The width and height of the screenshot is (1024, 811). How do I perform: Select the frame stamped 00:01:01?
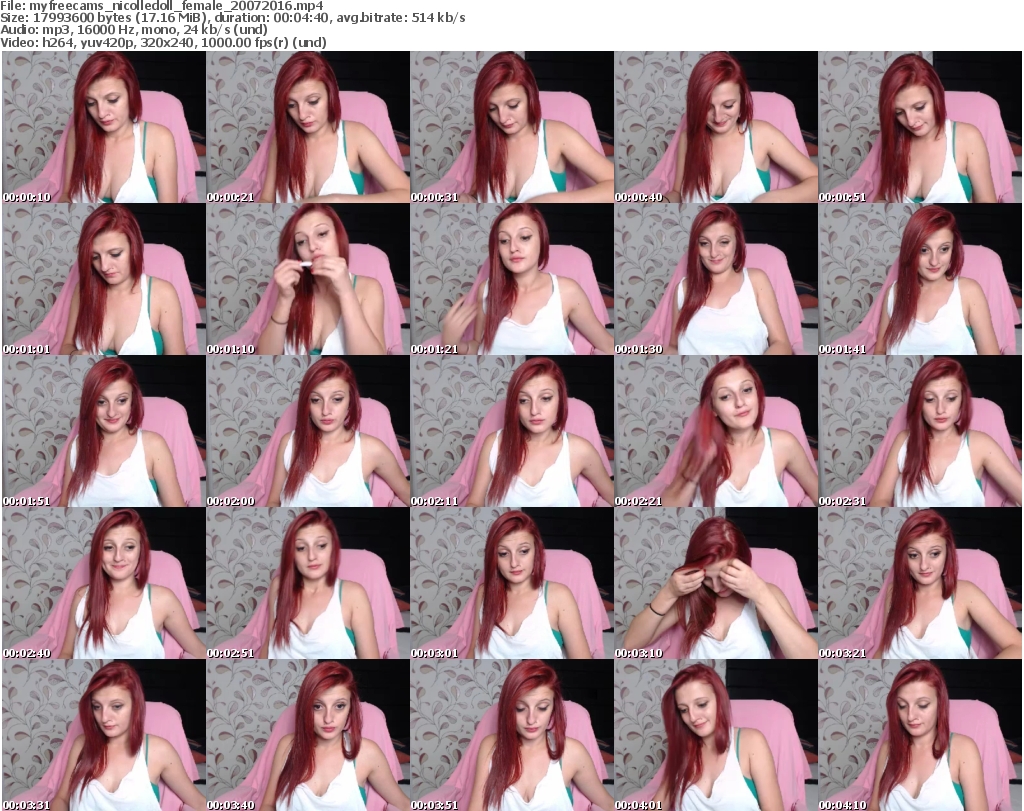point(104,279)
